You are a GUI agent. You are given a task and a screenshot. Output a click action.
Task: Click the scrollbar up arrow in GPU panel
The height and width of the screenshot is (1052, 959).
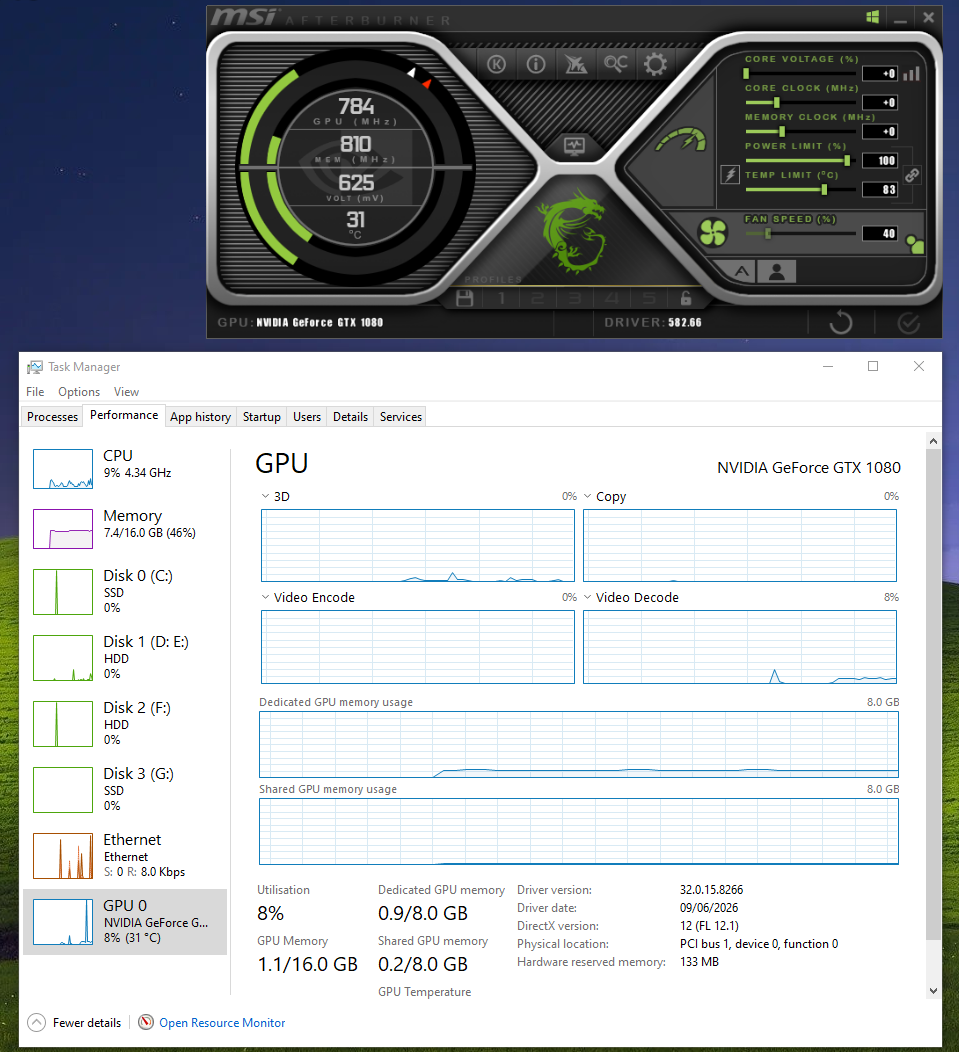933,441
